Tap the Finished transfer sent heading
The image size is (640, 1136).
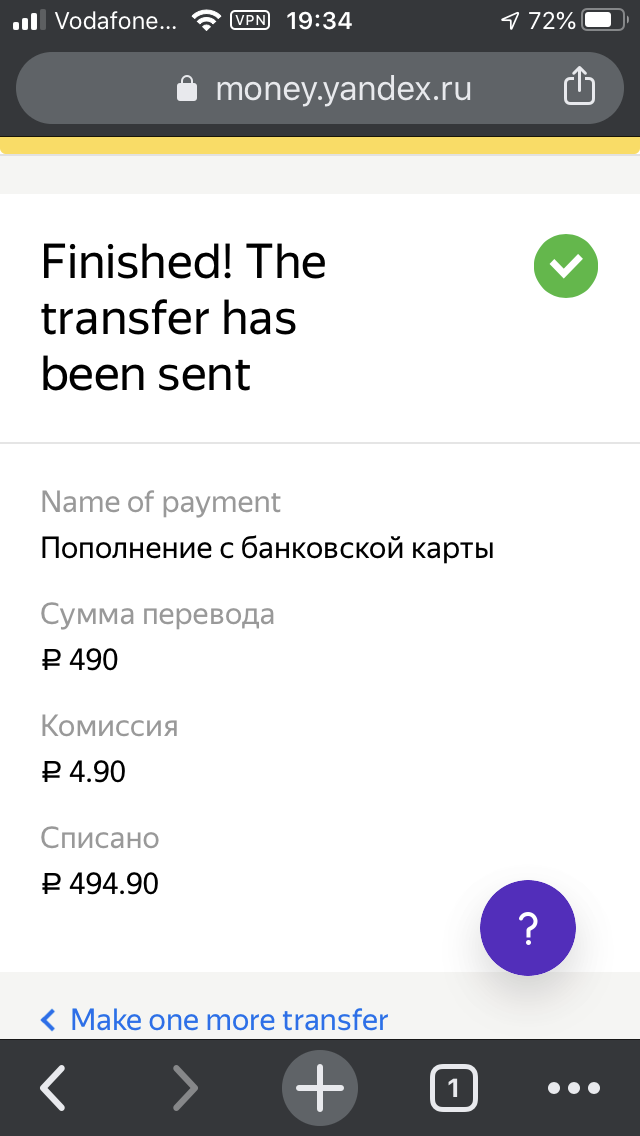(184, 318)
